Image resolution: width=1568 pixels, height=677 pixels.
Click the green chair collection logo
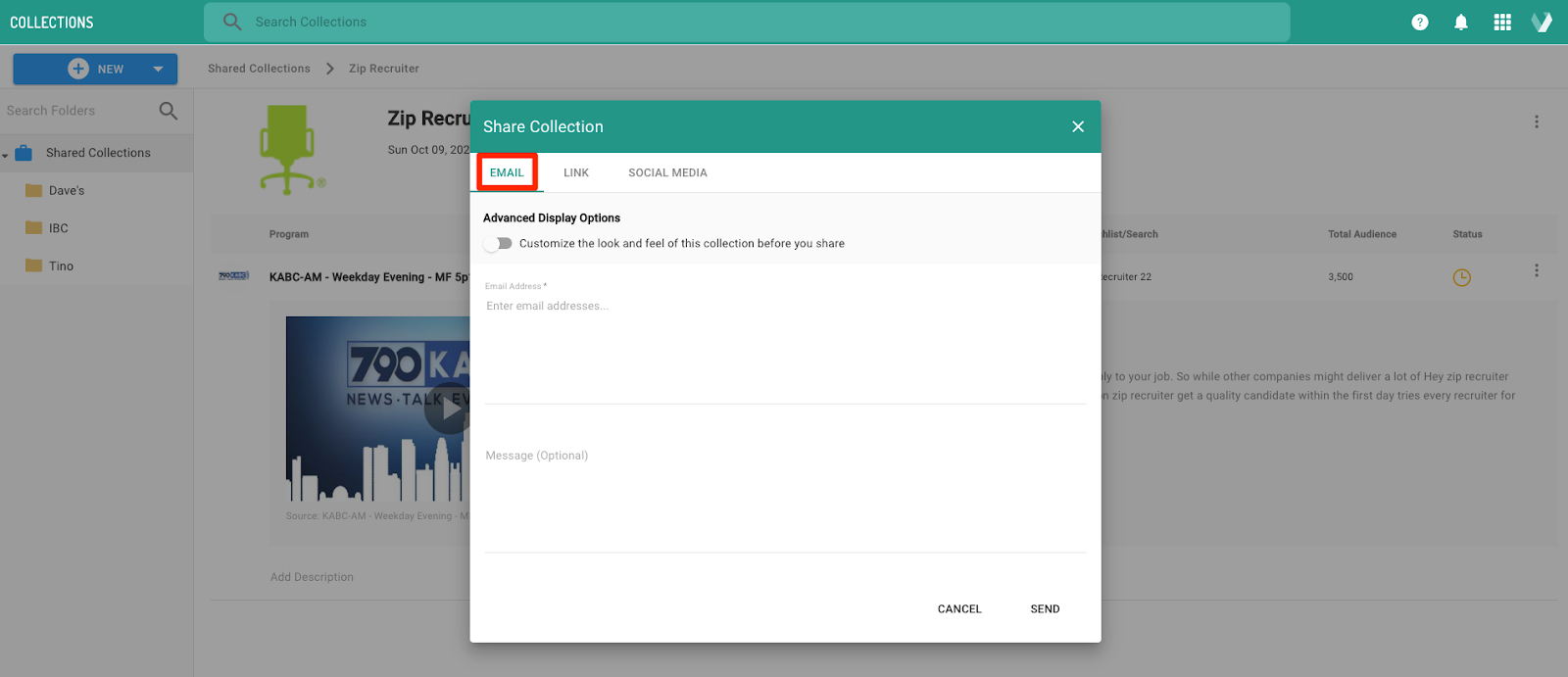coord(291,150)
